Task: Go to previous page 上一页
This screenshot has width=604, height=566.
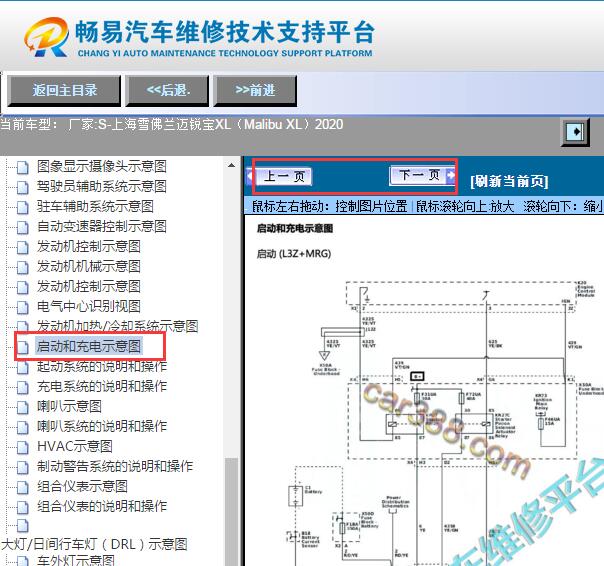Action: click(x=280, y=176)
